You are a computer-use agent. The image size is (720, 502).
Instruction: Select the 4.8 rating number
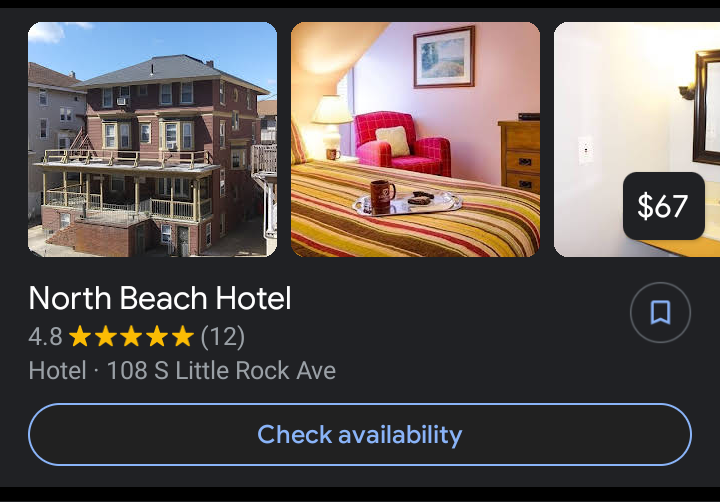[45, 336]
